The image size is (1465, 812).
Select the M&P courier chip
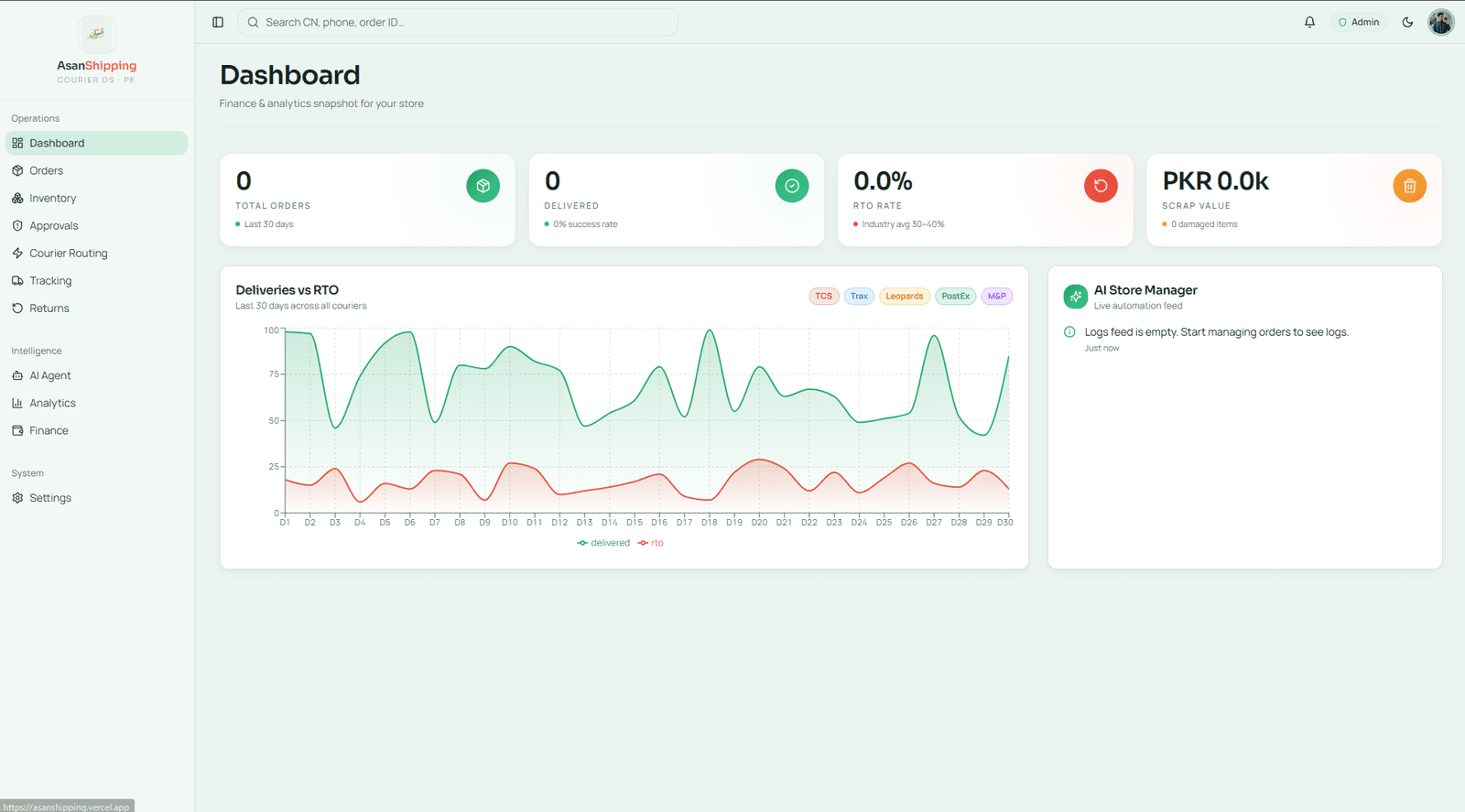pyautogui.click(x=997, y=296)
